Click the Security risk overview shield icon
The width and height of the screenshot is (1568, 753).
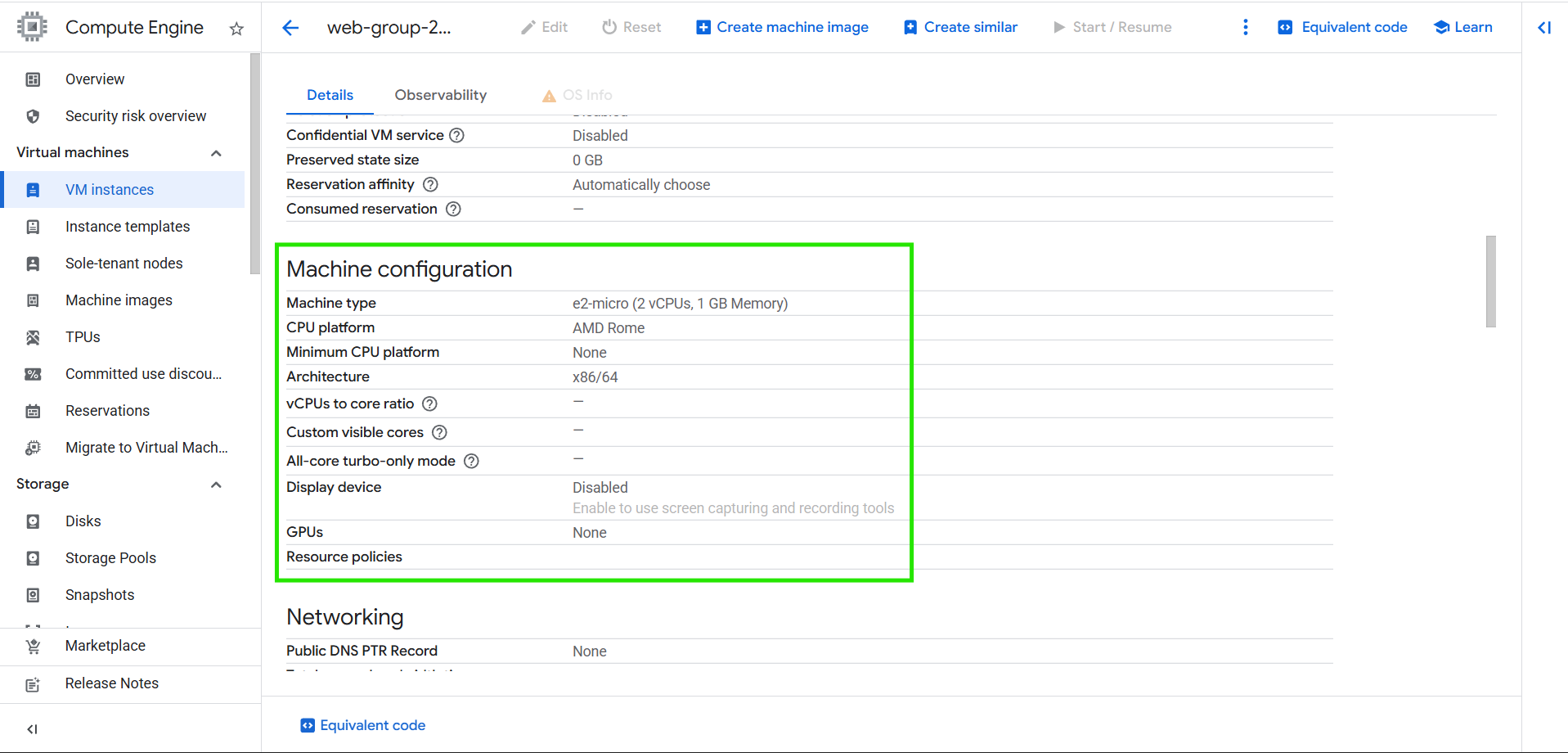point(33,116)
